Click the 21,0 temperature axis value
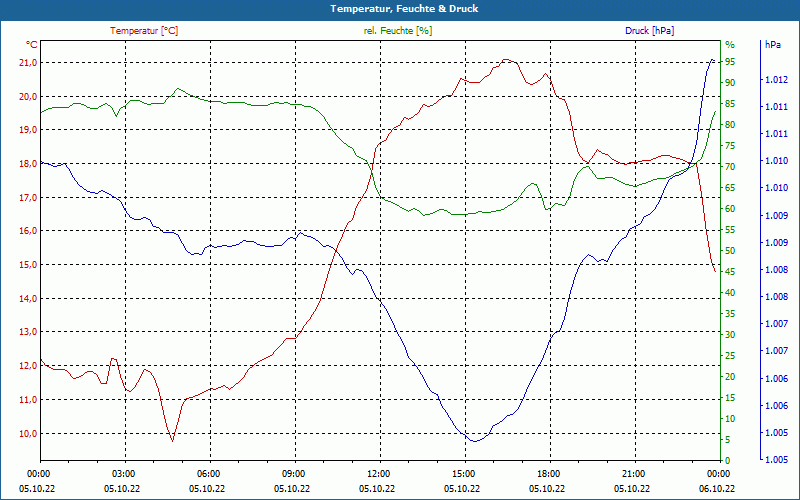800x500 pixels. click(29, 63)
